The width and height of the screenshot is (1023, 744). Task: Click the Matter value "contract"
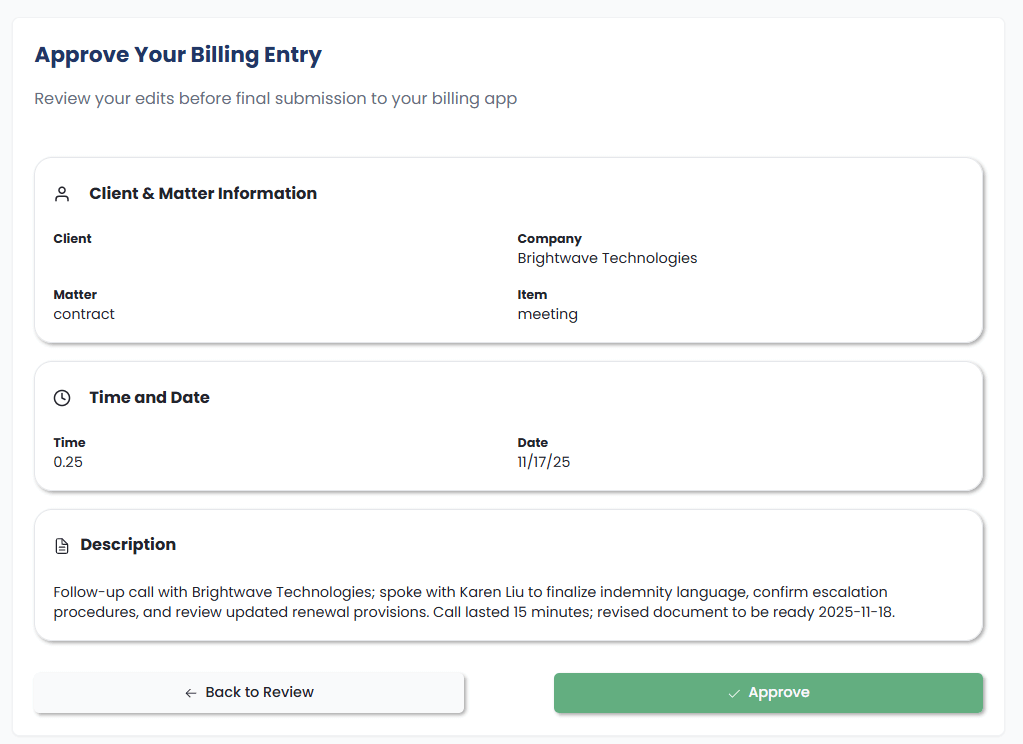pyautogui.click(x=84, y=314)
